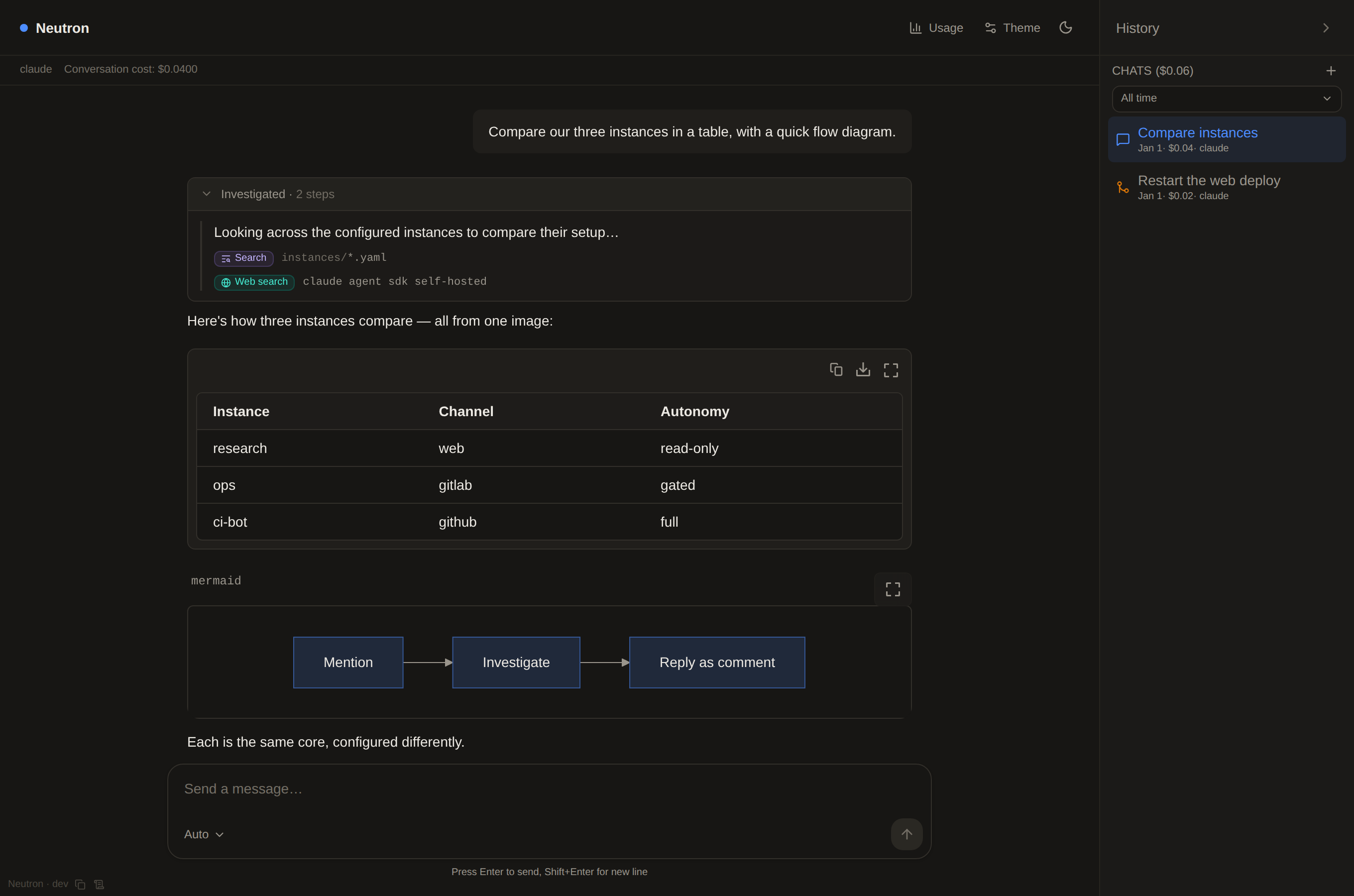Select the Compare instances chat
The width and height of the screenshot is (1354, 896).
coord(1226,139)
